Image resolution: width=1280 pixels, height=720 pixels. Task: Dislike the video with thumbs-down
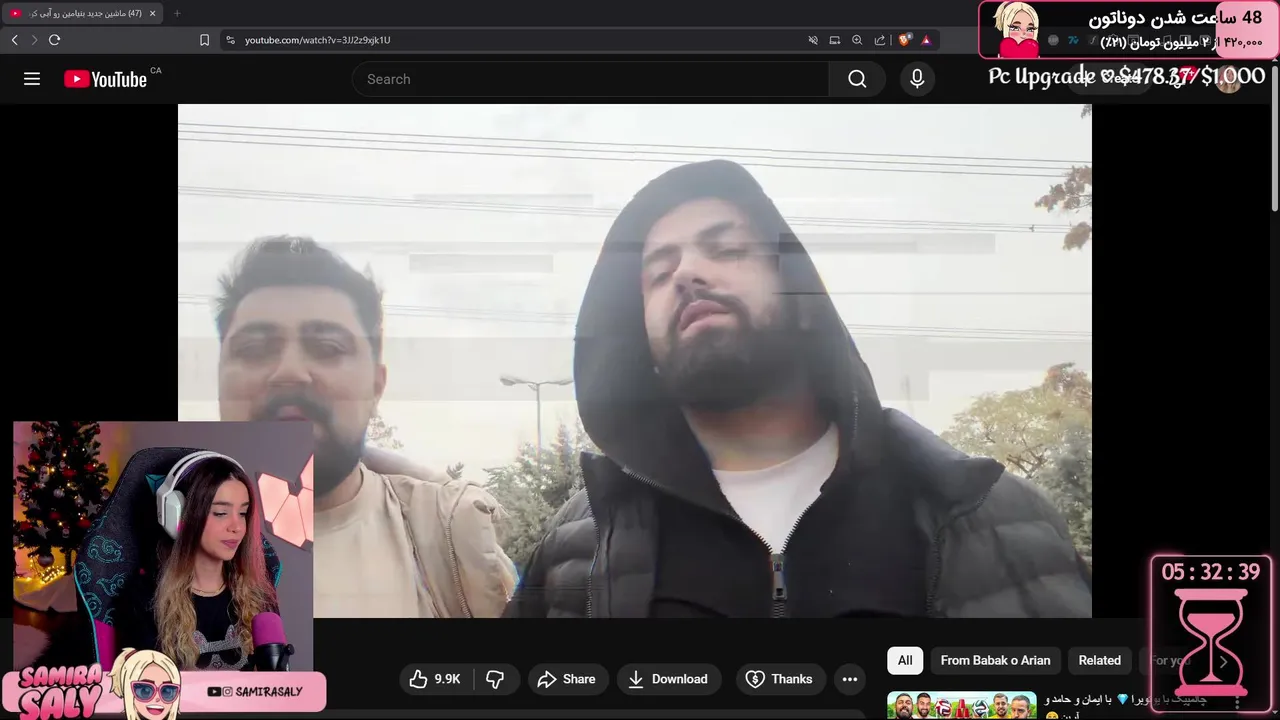click(496, 679)
